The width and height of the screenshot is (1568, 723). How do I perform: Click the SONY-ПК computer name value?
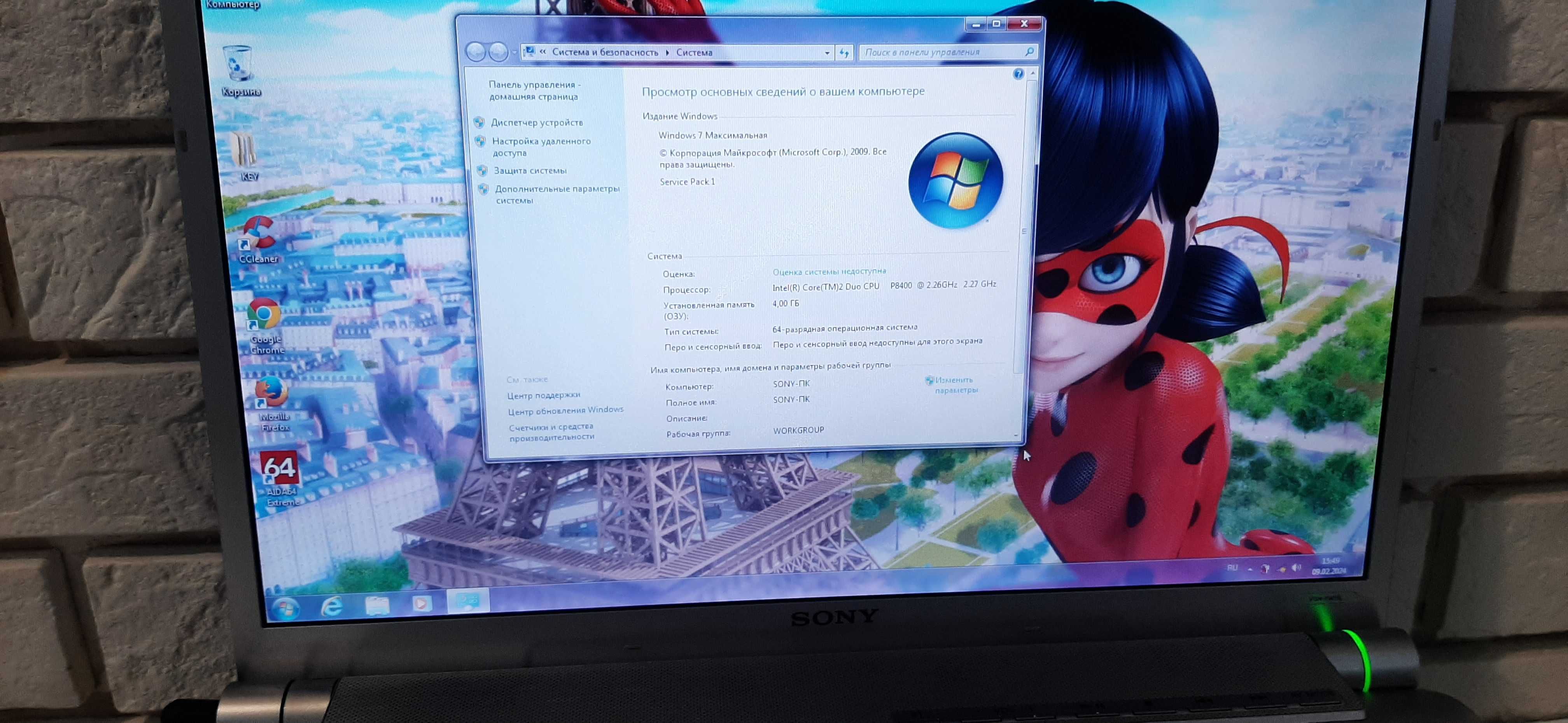click(791, 384)
